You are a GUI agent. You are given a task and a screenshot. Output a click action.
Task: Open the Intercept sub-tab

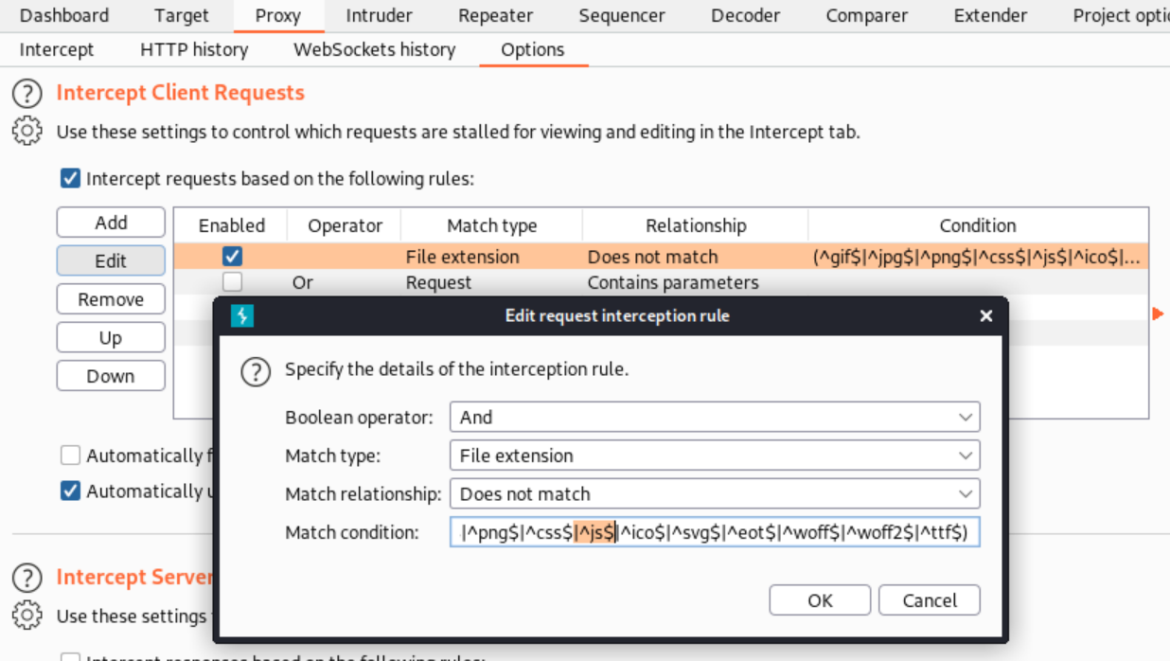point(57,50)
